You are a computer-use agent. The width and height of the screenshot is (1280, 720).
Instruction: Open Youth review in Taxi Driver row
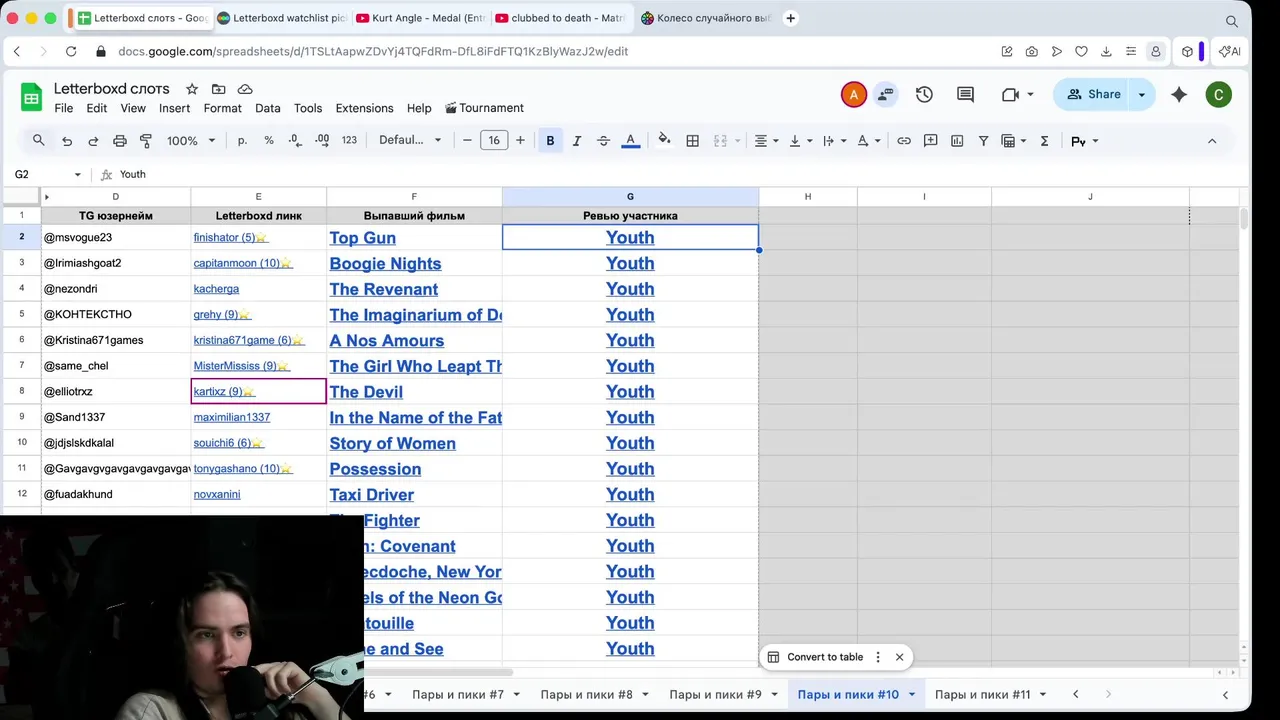630,495
